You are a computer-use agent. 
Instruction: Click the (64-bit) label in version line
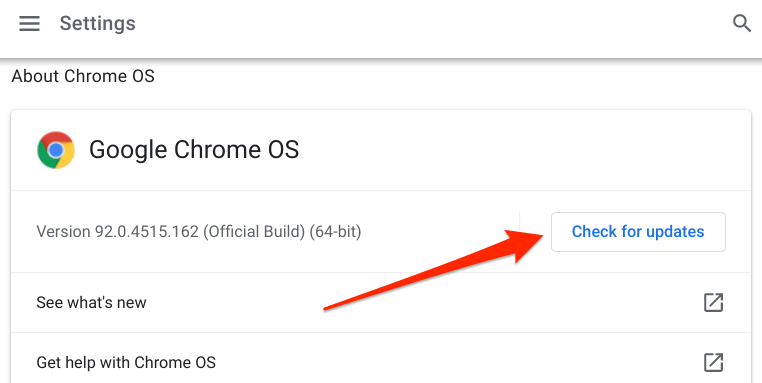(x=335, y=231)
